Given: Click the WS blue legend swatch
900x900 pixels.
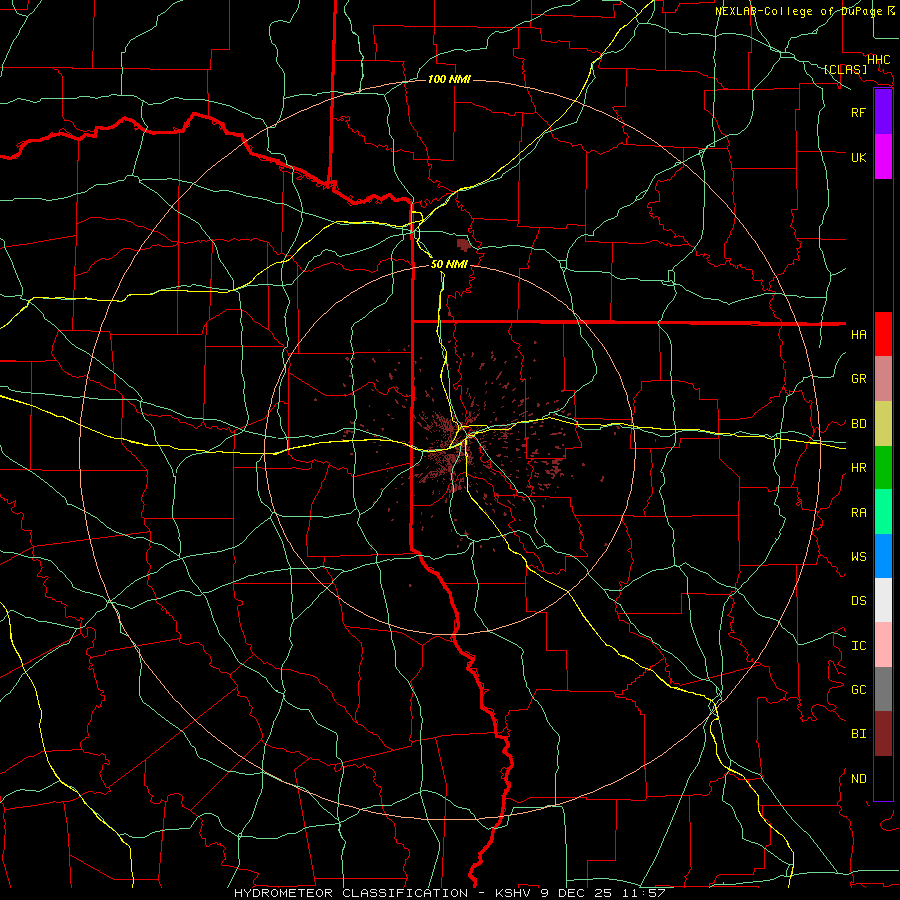Looking at the screenshot, I should tap(883, 556).
